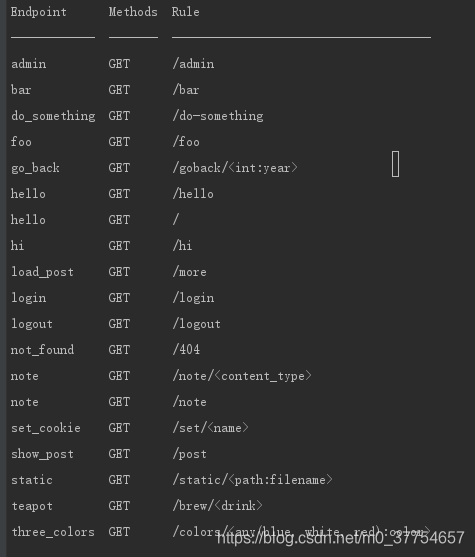The width and height of the screenshot is (475, 557).
Task: Click the /login rule text
Action: pyautogui.click(x=193, y=298)
